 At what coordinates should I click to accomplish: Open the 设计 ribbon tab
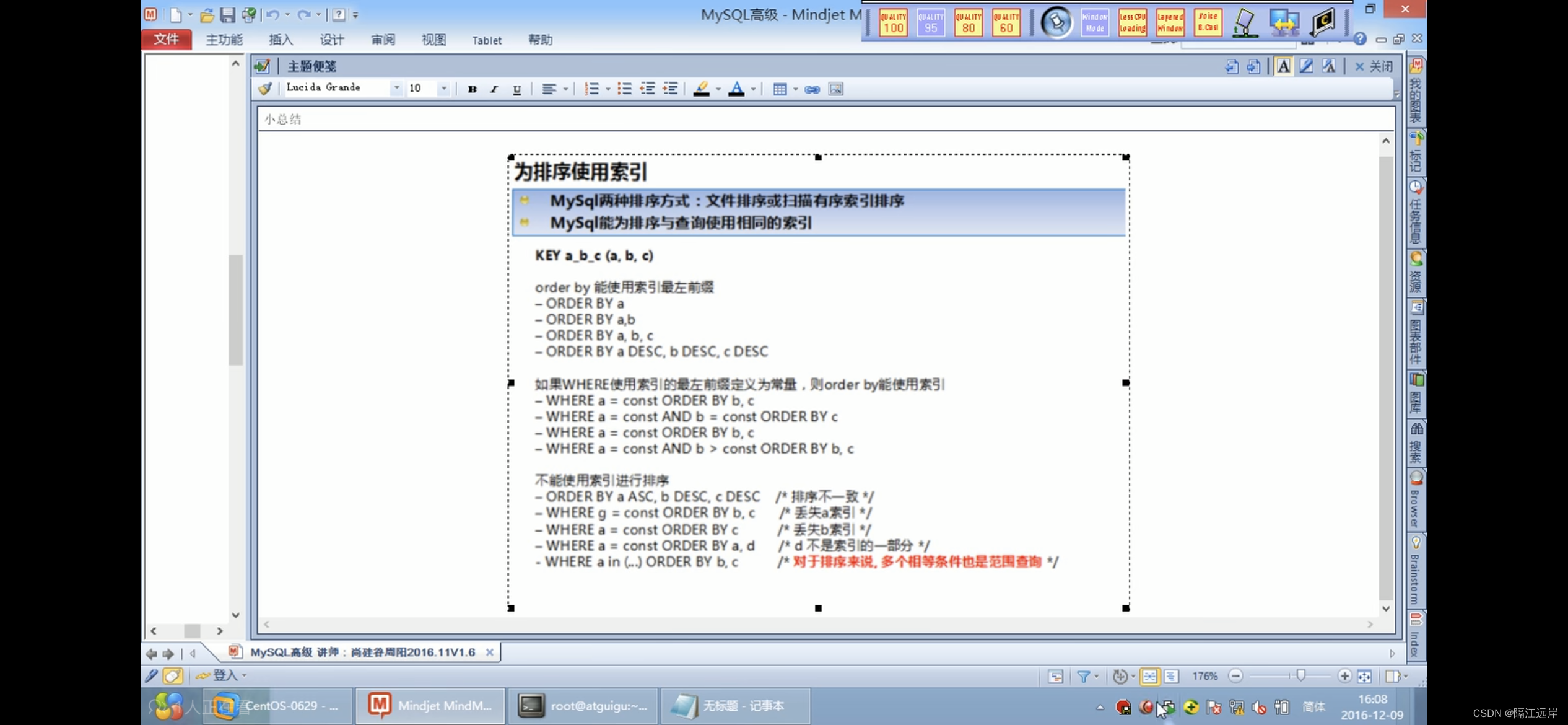[332, 40]
